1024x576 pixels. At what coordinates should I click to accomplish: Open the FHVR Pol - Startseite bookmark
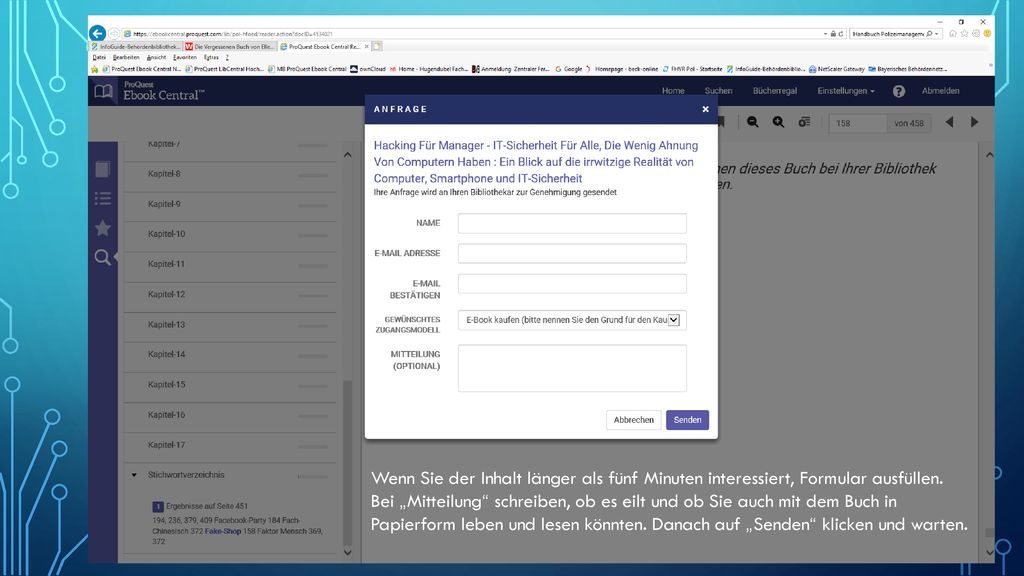(692, 69)
